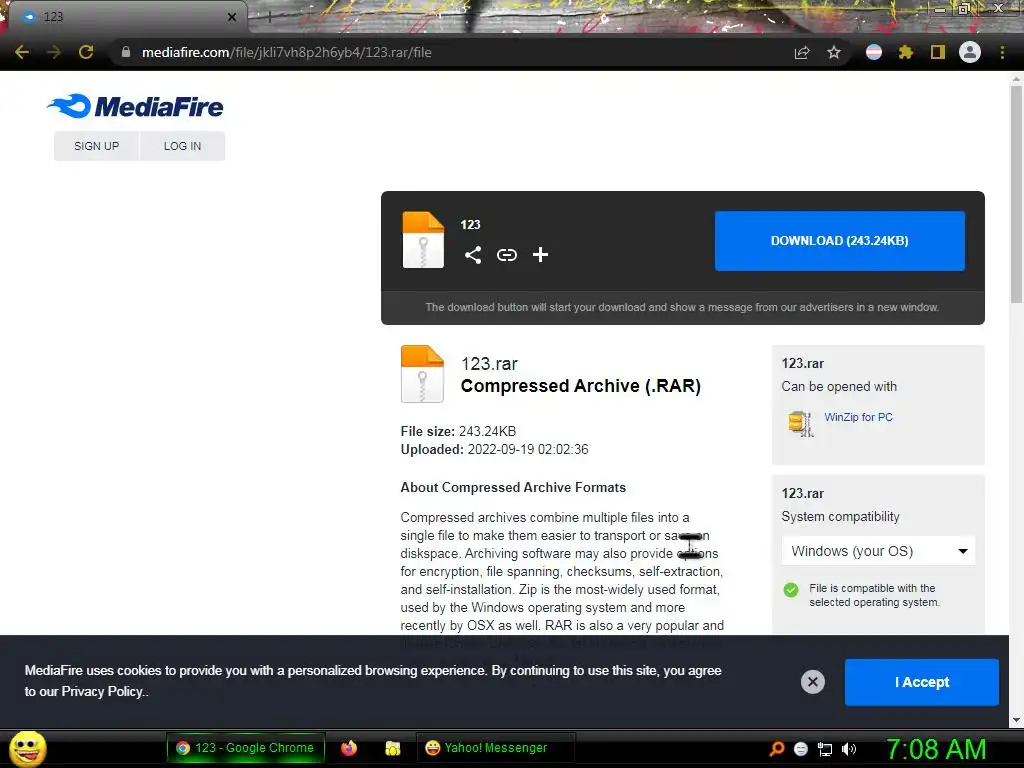This screenshot has width=1024, height=768.
Task: Click the network tray icon
Action: coord(825,749)
